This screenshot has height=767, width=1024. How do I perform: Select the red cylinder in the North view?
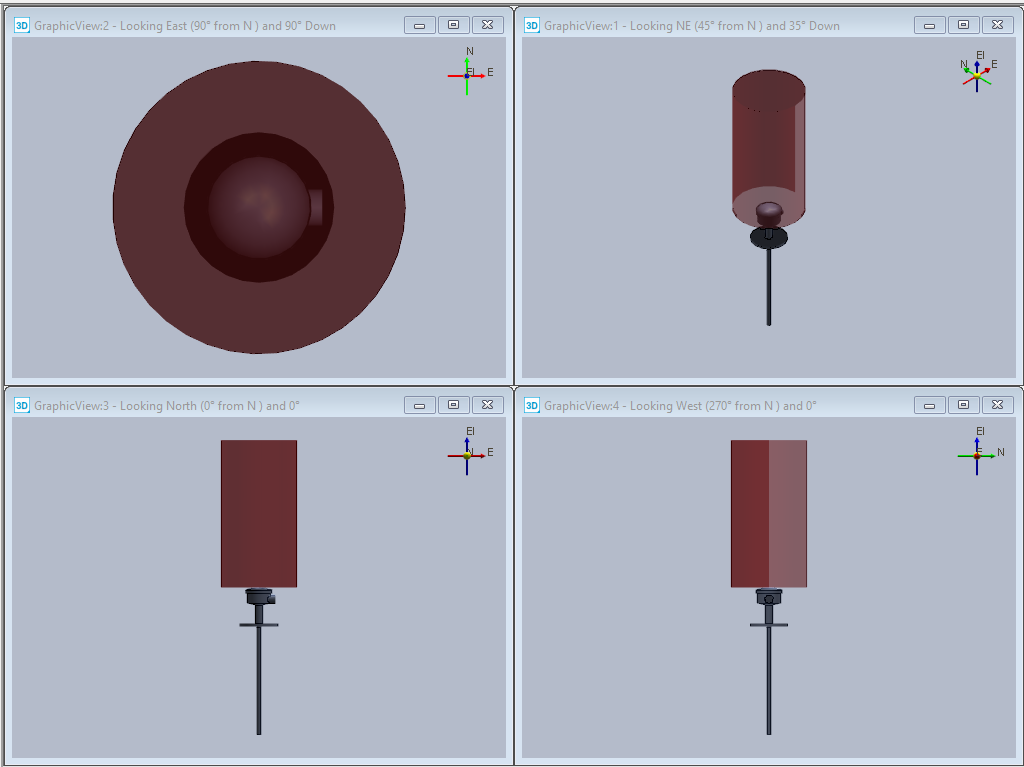tap(259, 514)
